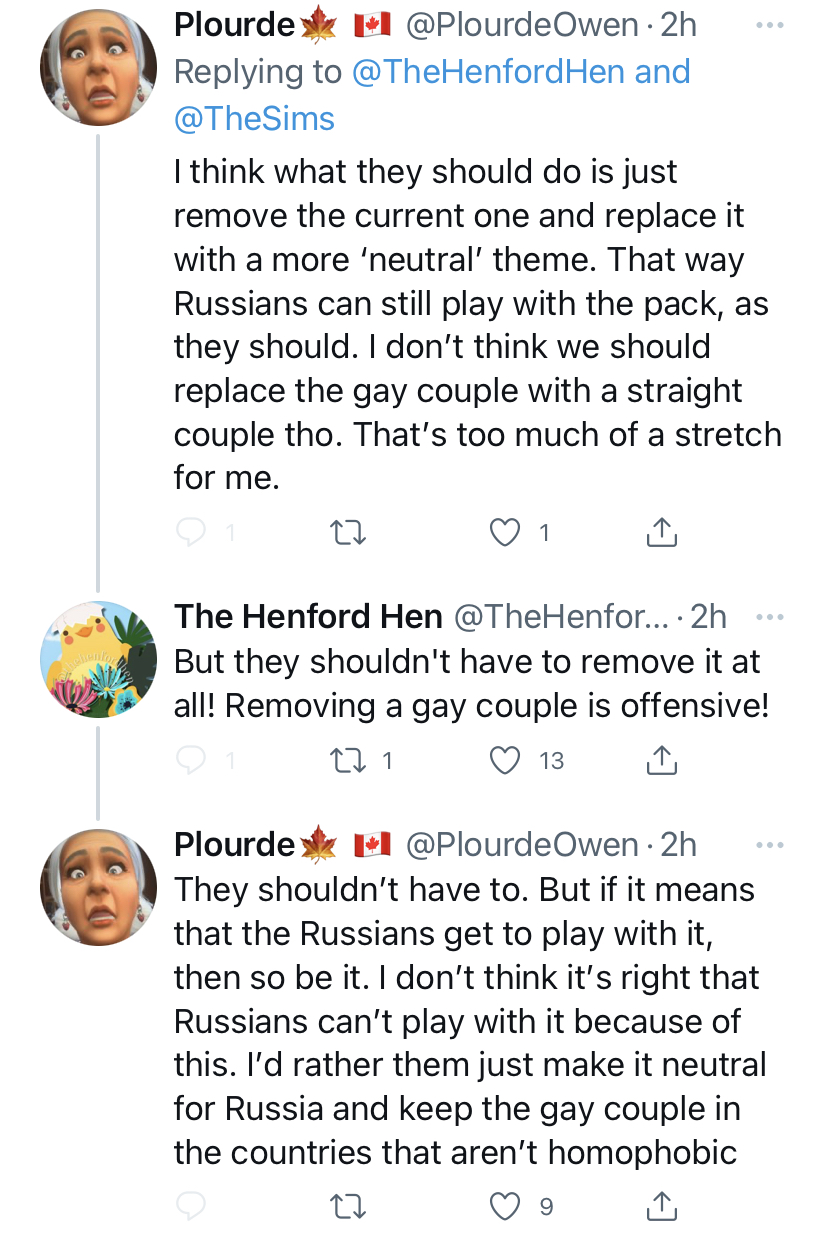Reply to Plourde's first tweet

191,533
